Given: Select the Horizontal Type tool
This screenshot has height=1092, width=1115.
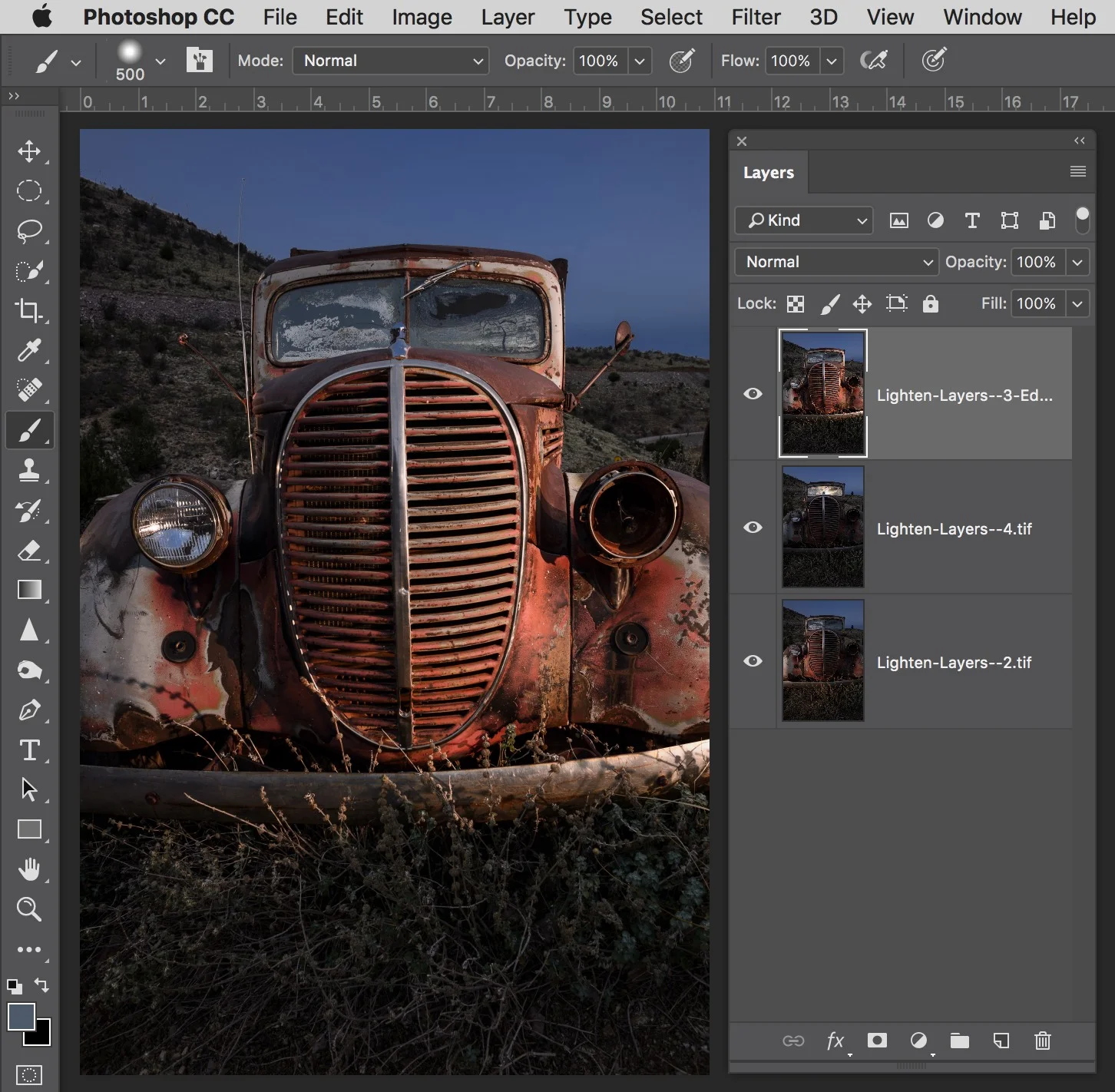Looking at the screenshot, I should click(29, 750).
